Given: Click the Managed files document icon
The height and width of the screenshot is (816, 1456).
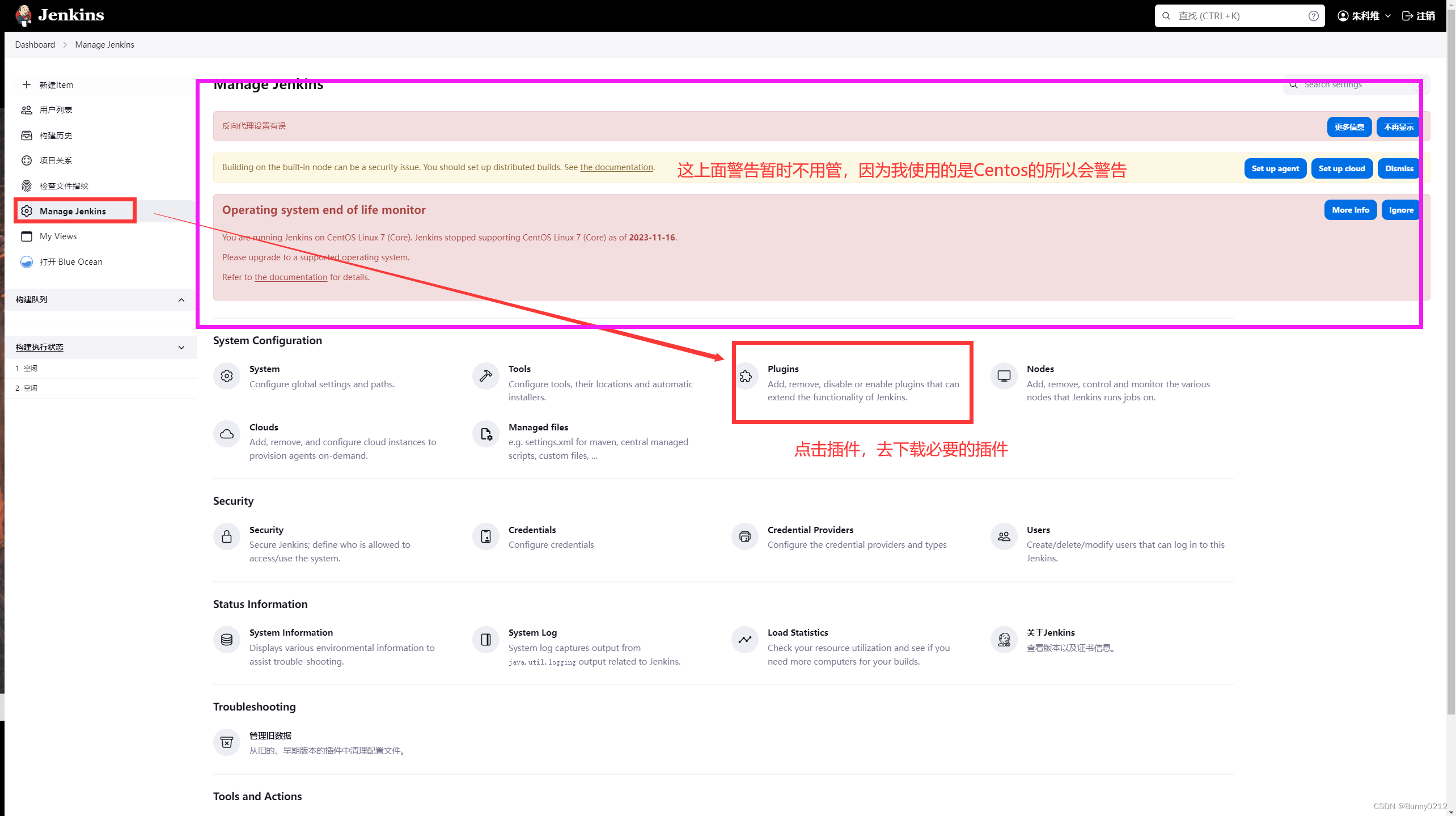Looking at the screenshot, I should [486, 434].
